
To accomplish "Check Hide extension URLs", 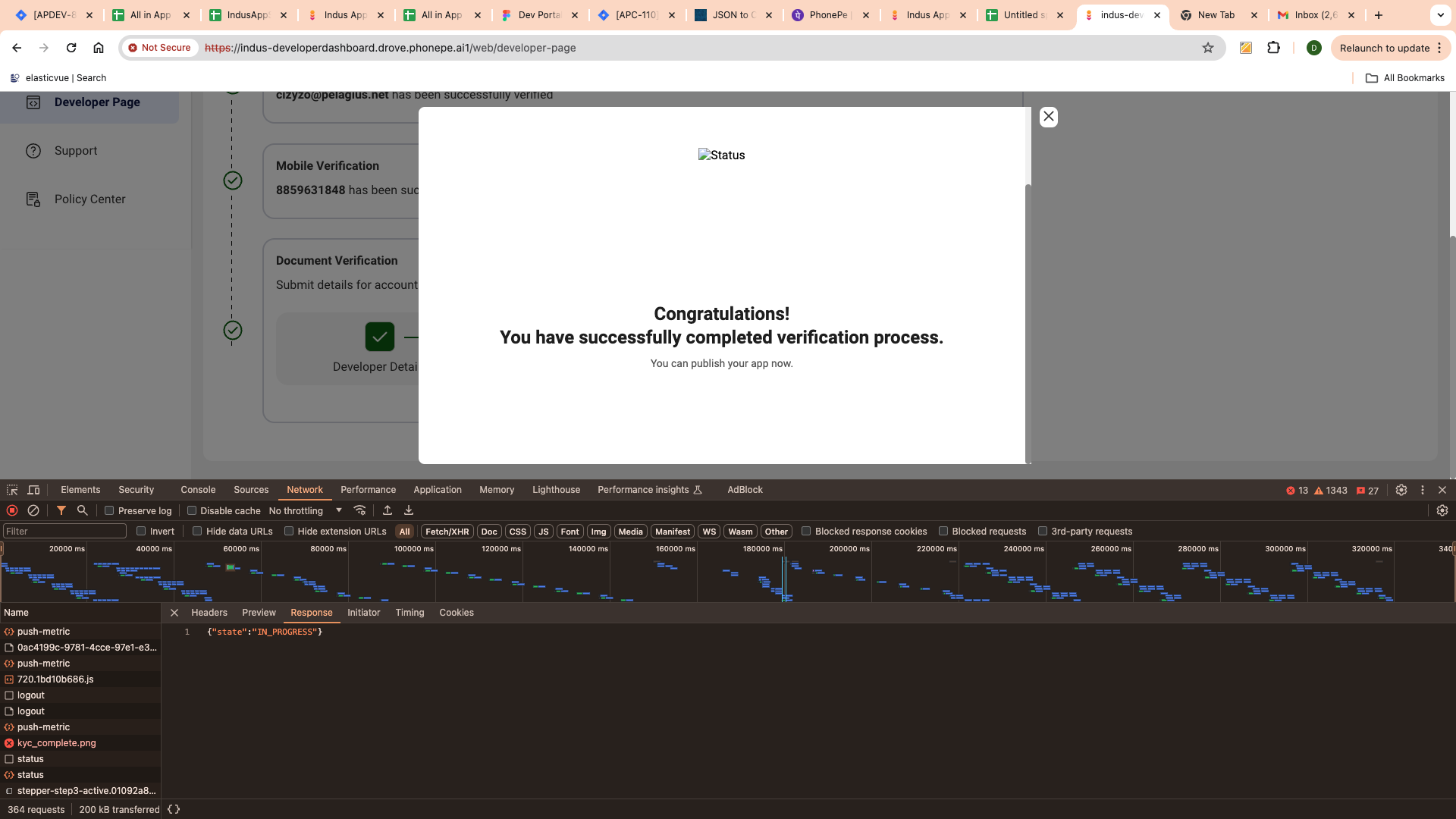I will pyautogui.click(x=289, y=531).
